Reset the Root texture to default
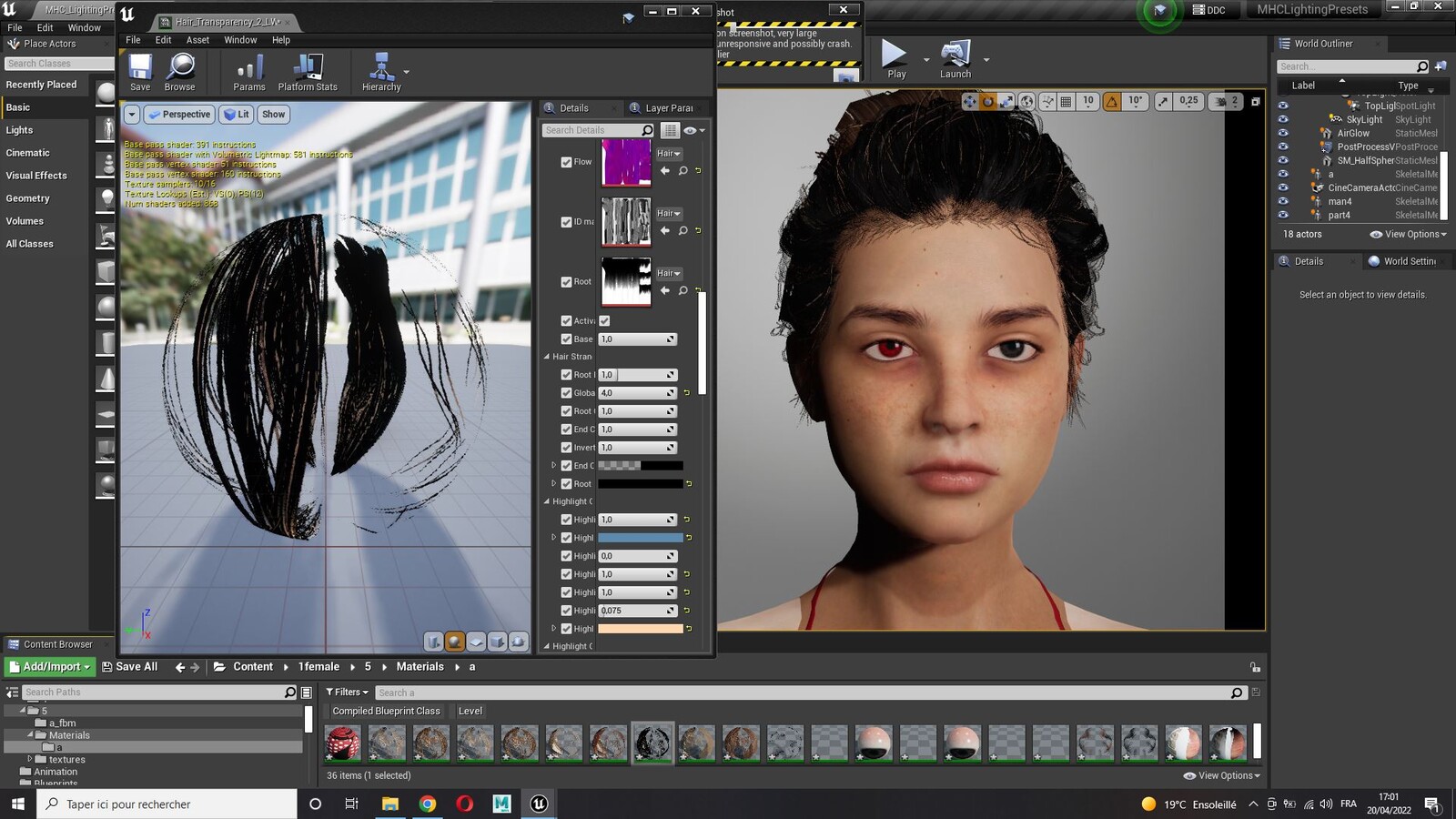The height and width of the screenshot is (819, 1456). pos(698,290)
